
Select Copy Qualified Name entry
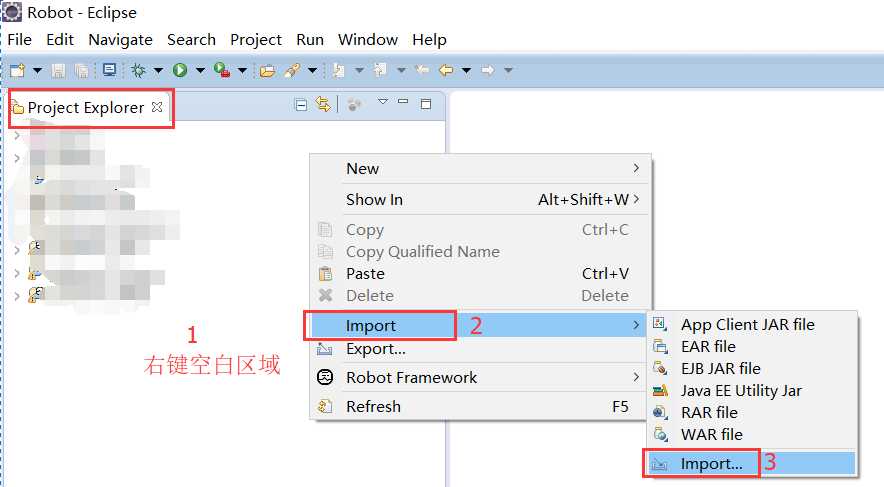pos(480,252)
